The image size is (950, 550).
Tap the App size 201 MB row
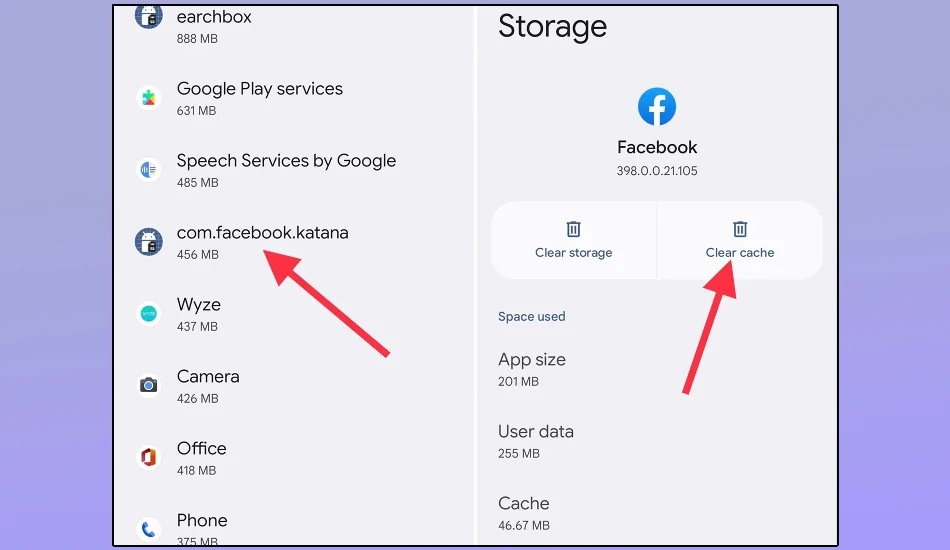tap(657, 369)
